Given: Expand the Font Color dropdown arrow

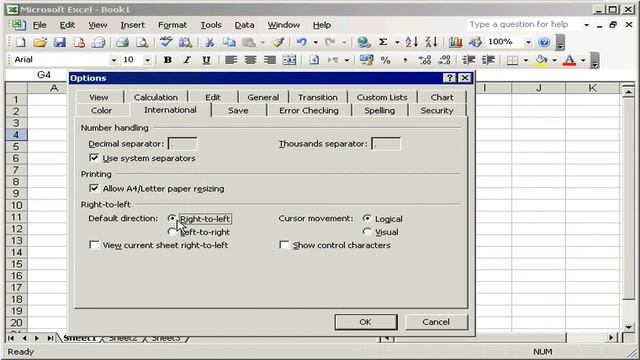Looking at the screenshot, I should [x=583, y=60].
